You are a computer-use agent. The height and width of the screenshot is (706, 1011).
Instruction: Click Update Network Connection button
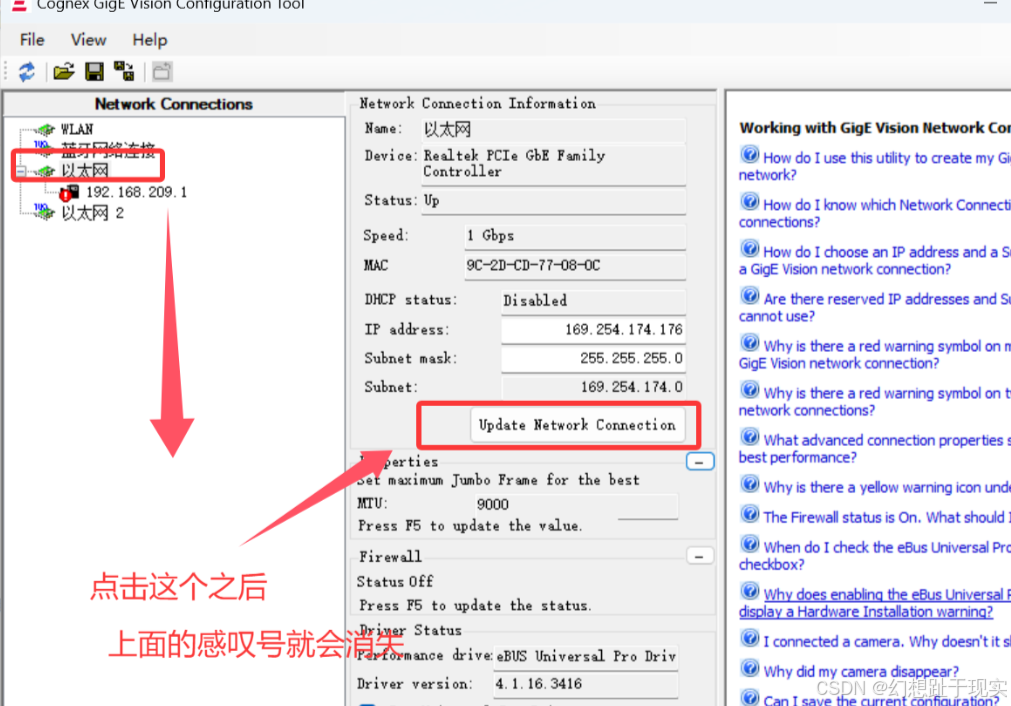[577, 425]
